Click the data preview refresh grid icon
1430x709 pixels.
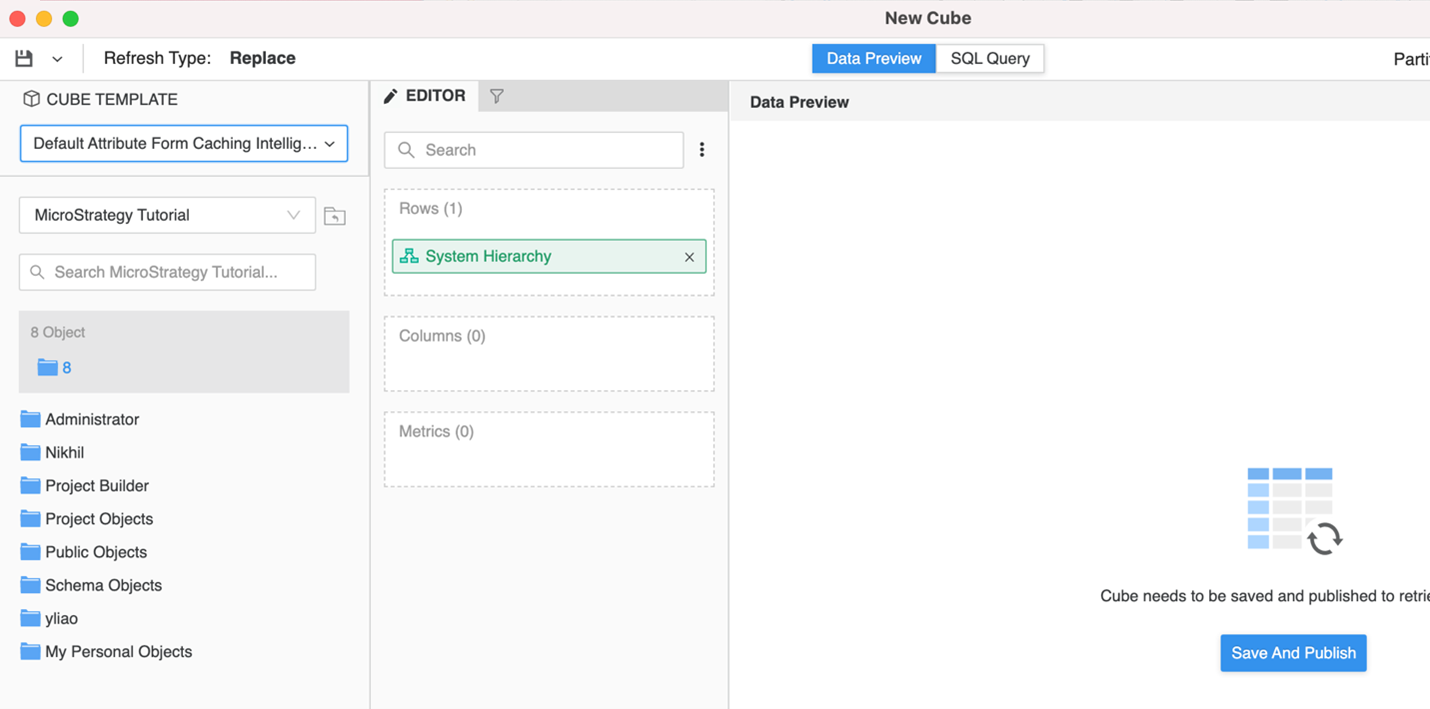point(1294,510)
